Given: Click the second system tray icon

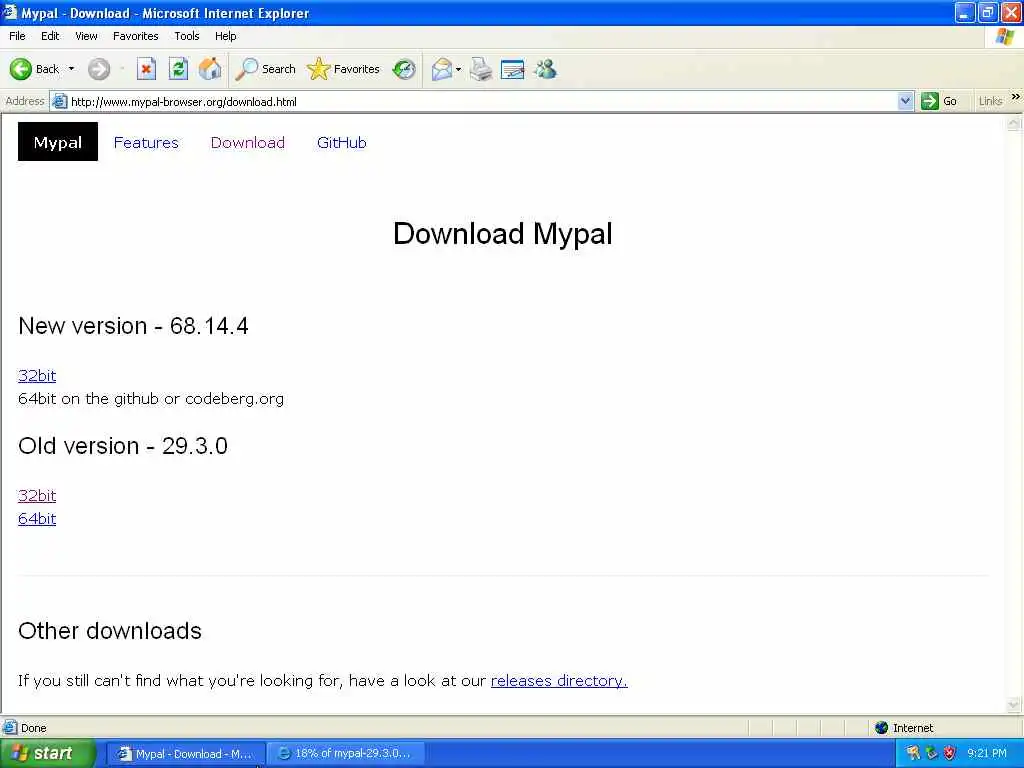Looking at the screenshot, I should (x=931, y=753).
